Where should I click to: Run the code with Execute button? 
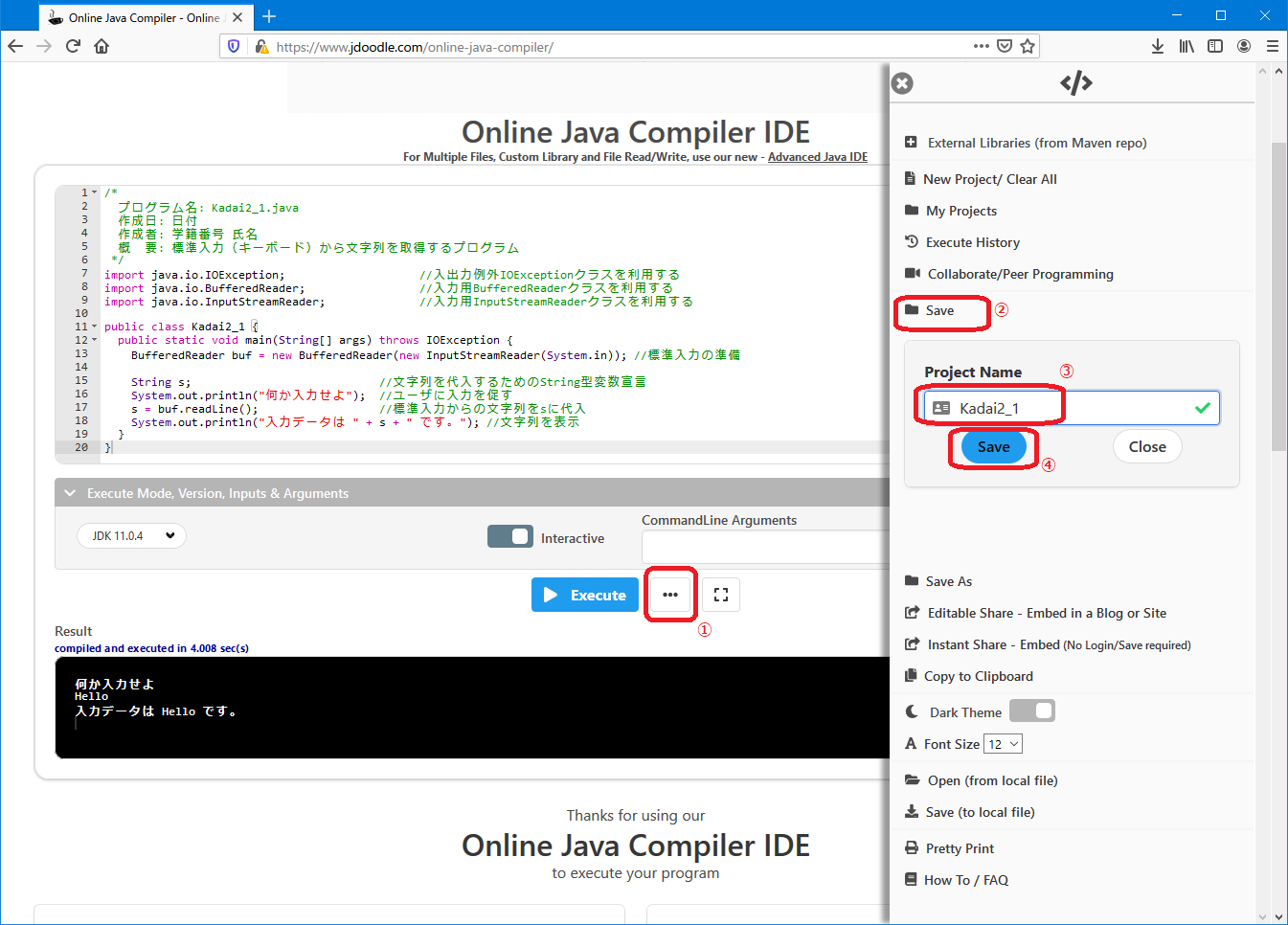coord(585,595)
